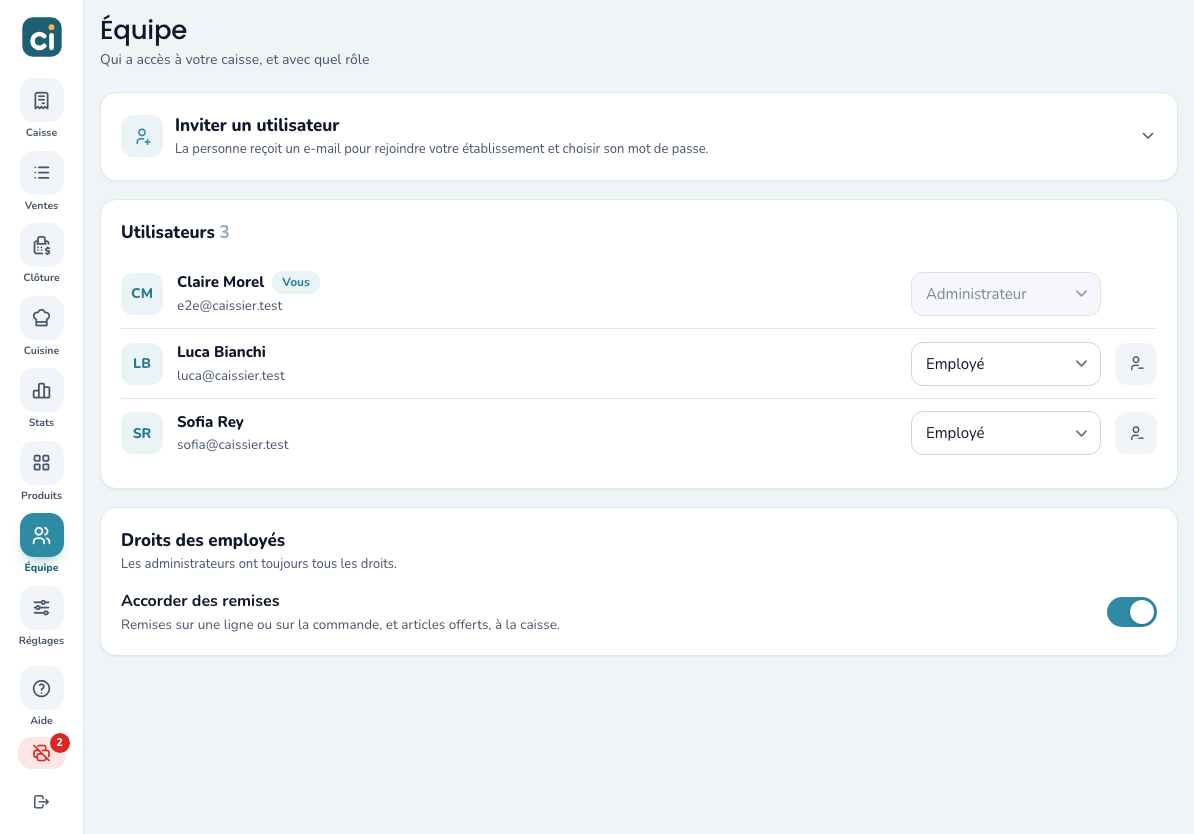
Task: Click the SR avatar for Sofia Rey
Action: pos(142,433)
